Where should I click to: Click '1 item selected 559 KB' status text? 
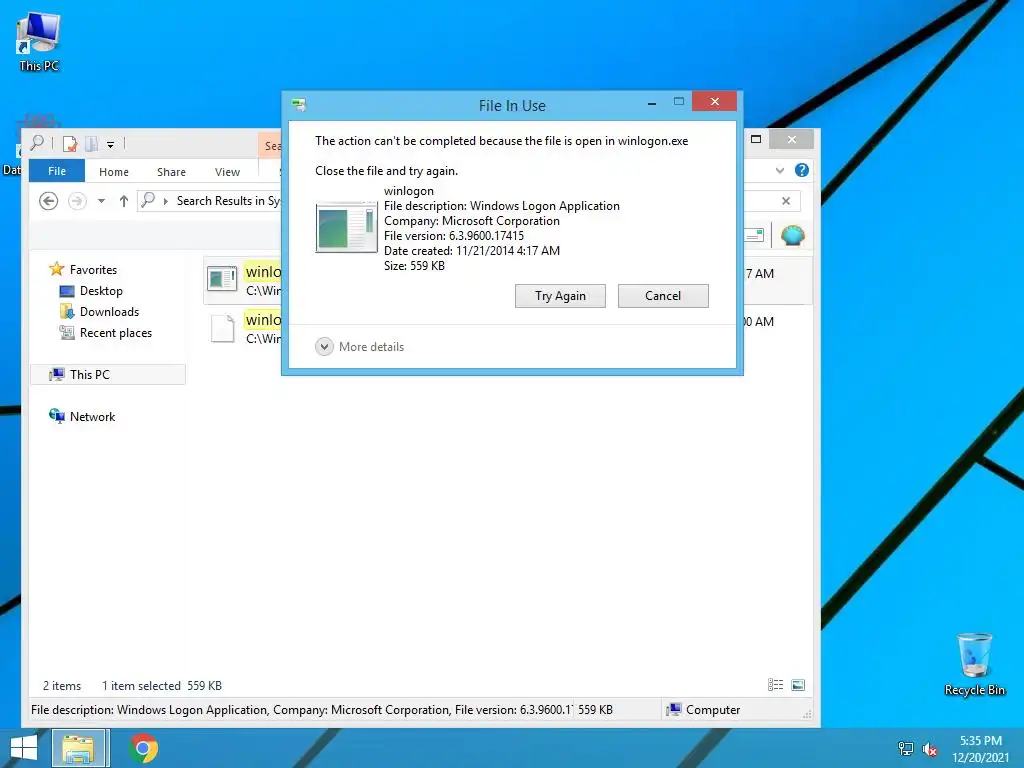[x=161, y=686]
